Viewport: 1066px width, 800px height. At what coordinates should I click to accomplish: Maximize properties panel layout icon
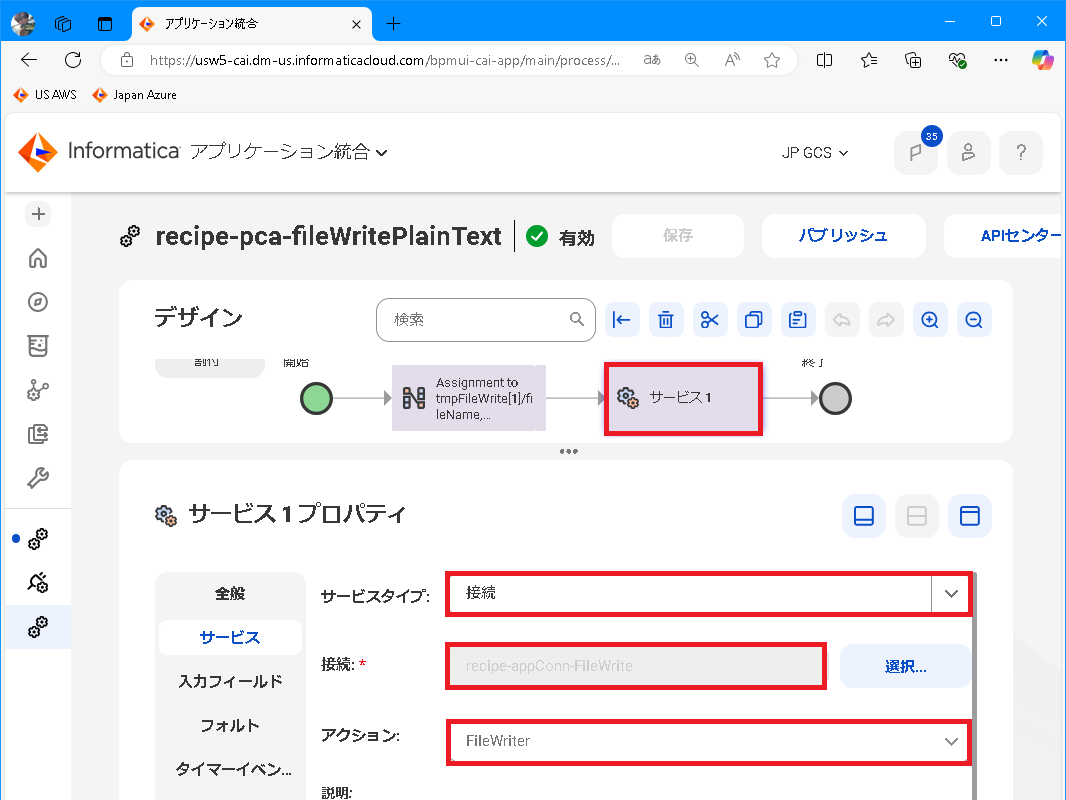[x=970, y=516]
